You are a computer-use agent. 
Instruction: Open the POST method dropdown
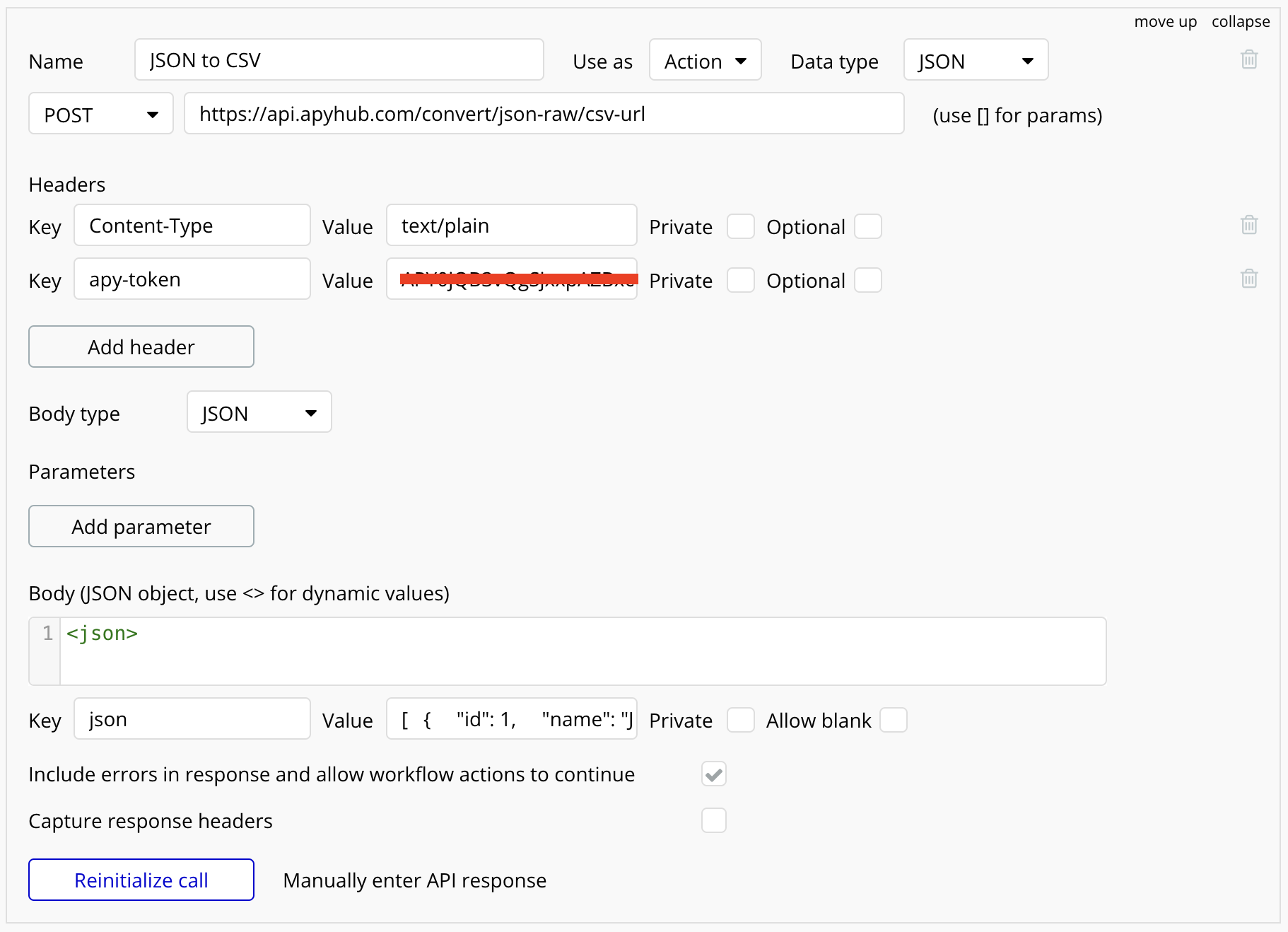tap(101, 114)
